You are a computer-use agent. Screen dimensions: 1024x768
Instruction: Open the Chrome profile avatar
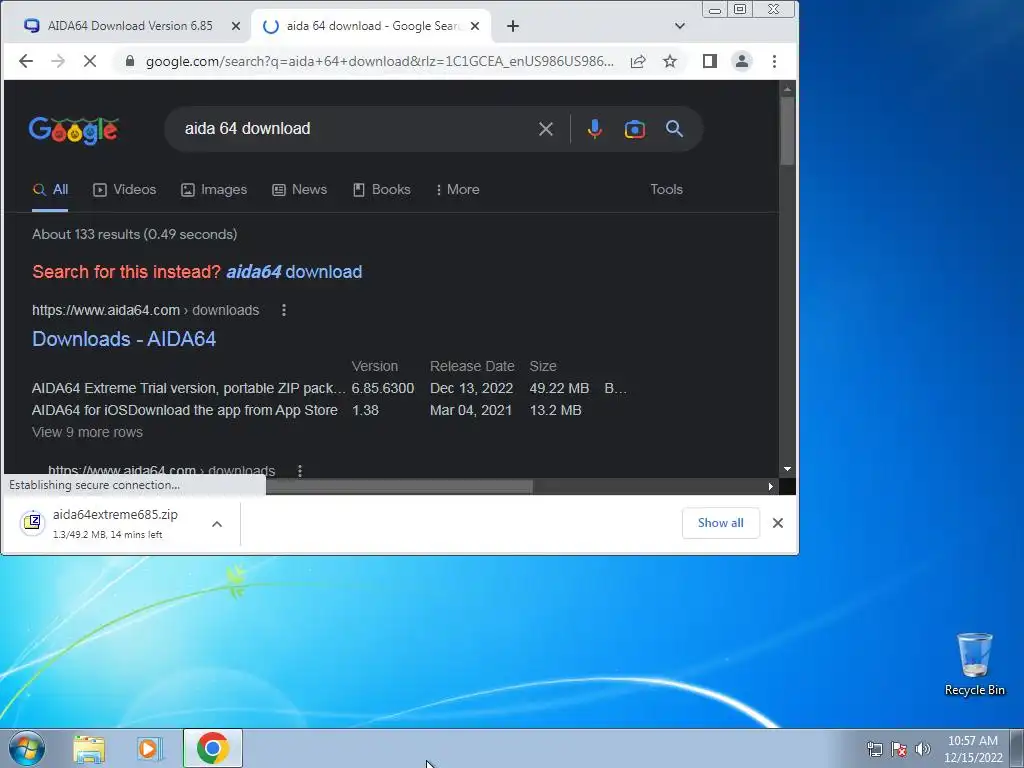742,61
